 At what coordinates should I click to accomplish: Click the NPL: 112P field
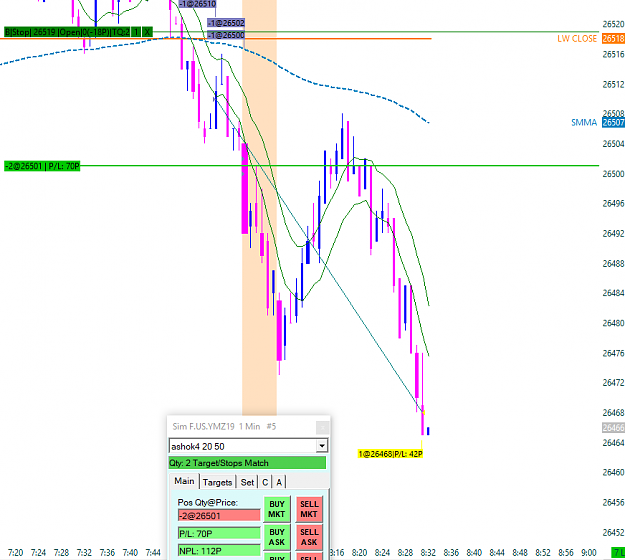[219, 551]
